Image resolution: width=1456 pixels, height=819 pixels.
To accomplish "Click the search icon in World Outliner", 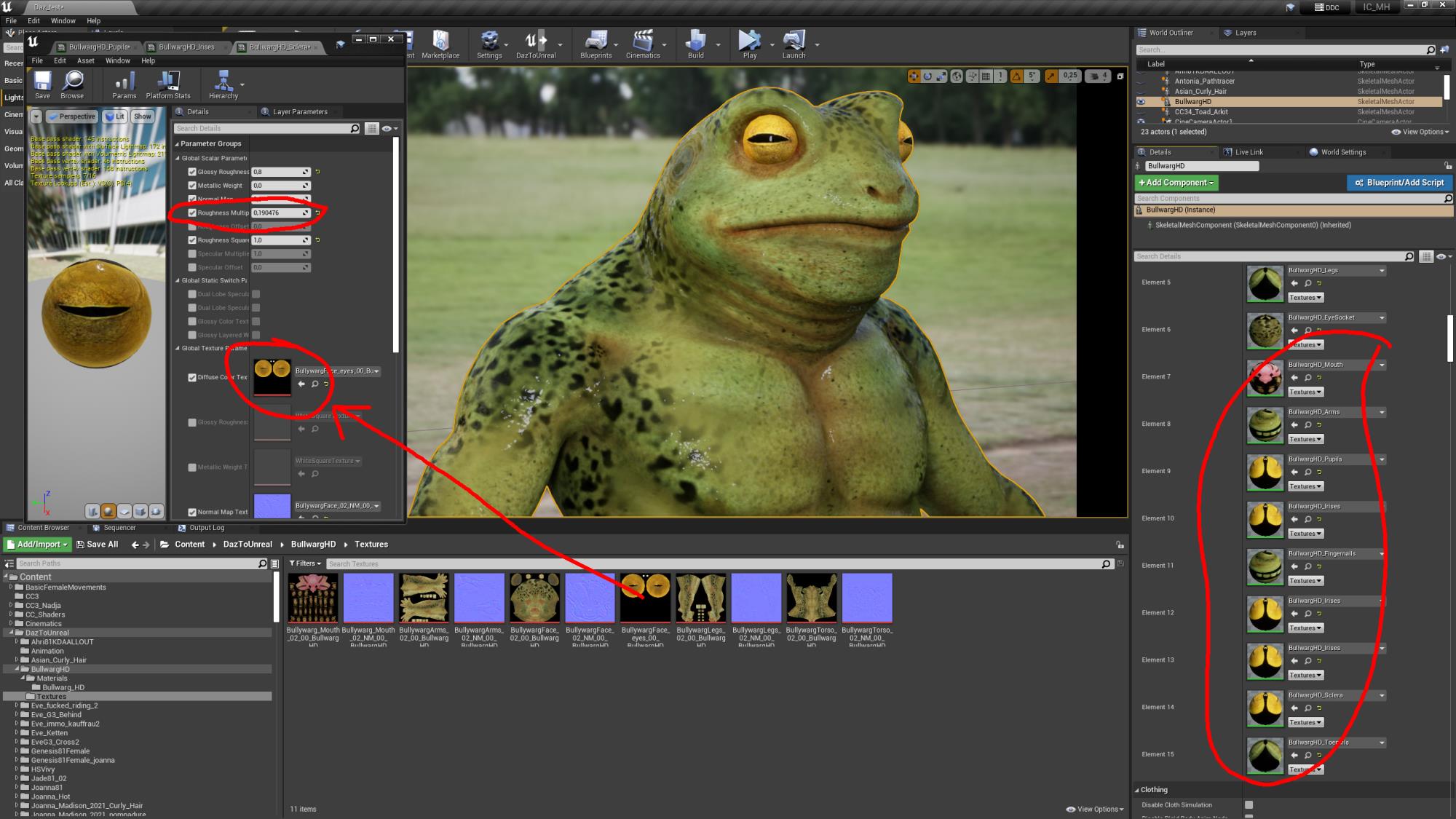I will 1431,50.
